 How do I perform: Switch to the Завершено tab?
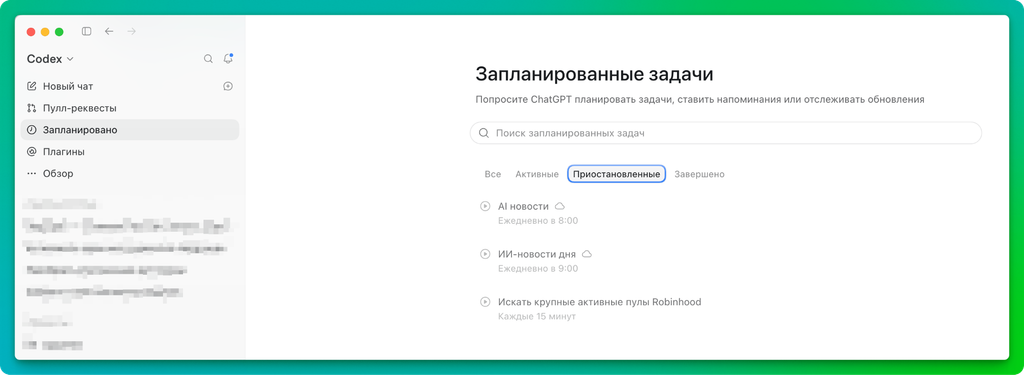[699, 174]
